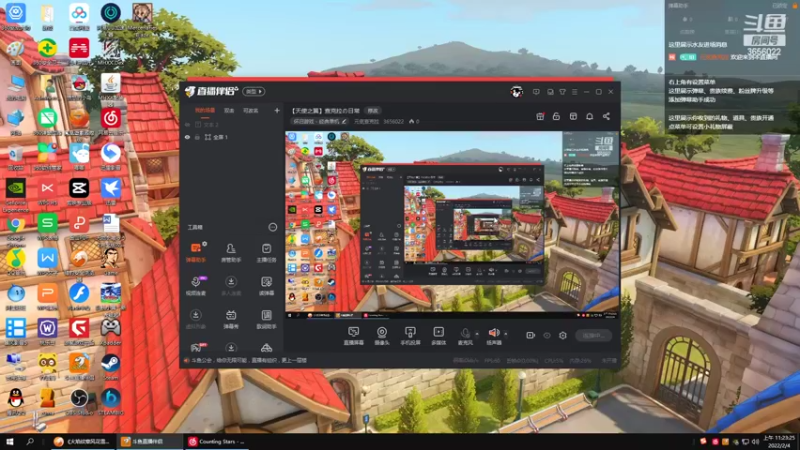Click the stream title 【天使之翼】
Screen dimensions: 800x450
click(326, 110)
